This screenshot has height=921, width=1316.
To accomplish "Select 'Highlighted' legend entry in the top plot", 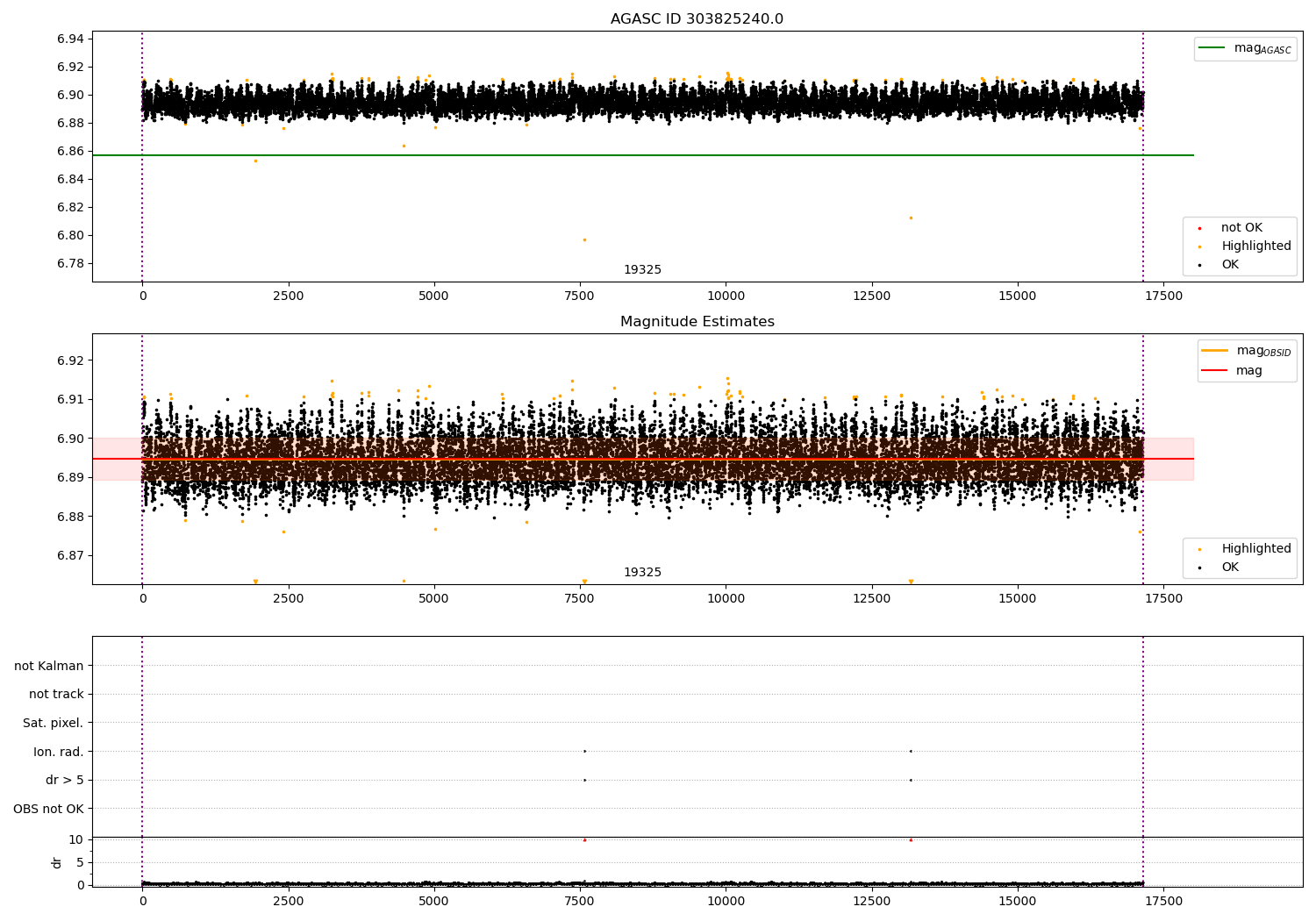I will (1255, 246).
